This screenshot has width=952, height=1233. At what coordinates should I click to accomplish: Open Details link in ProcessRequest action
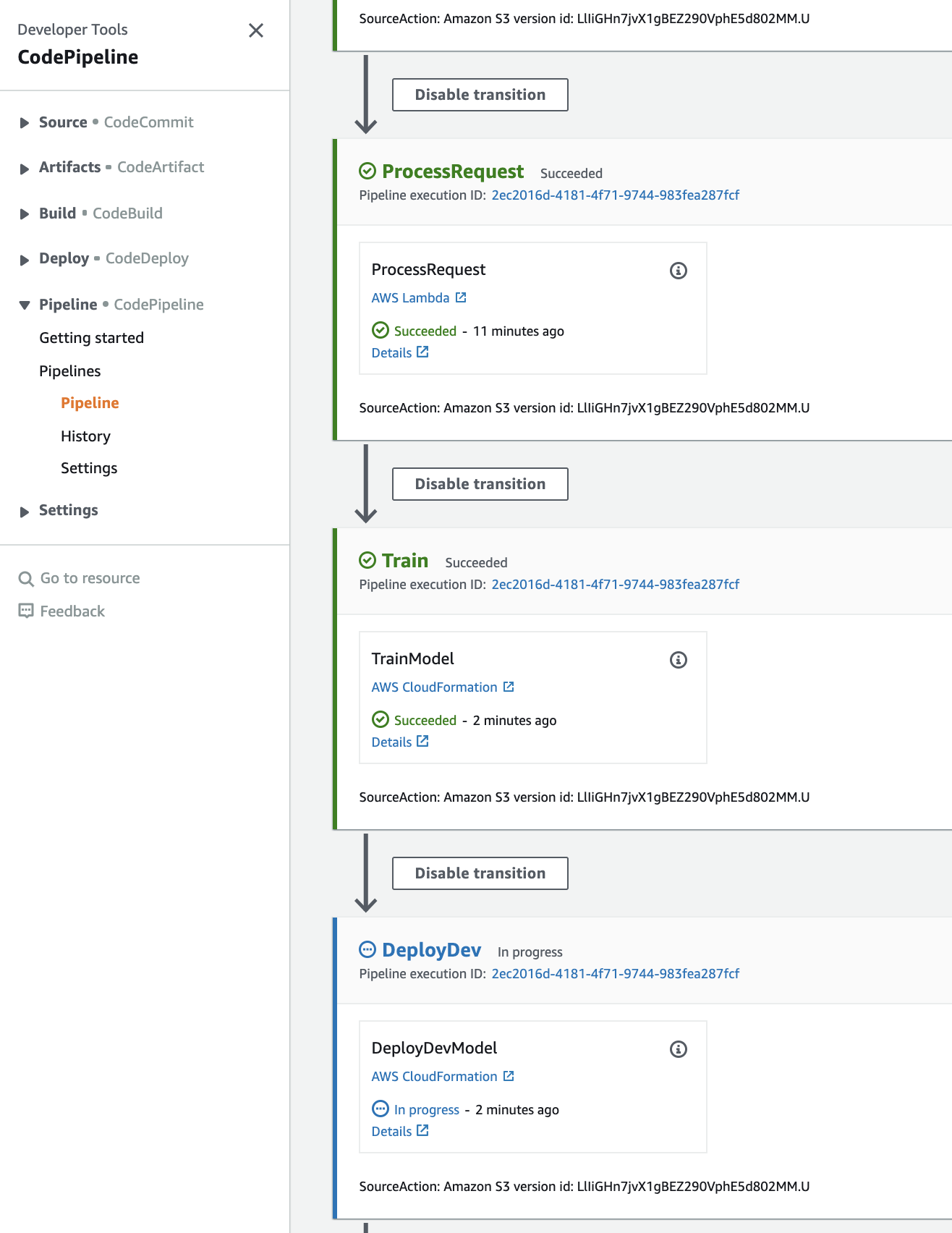pos(391,353)
